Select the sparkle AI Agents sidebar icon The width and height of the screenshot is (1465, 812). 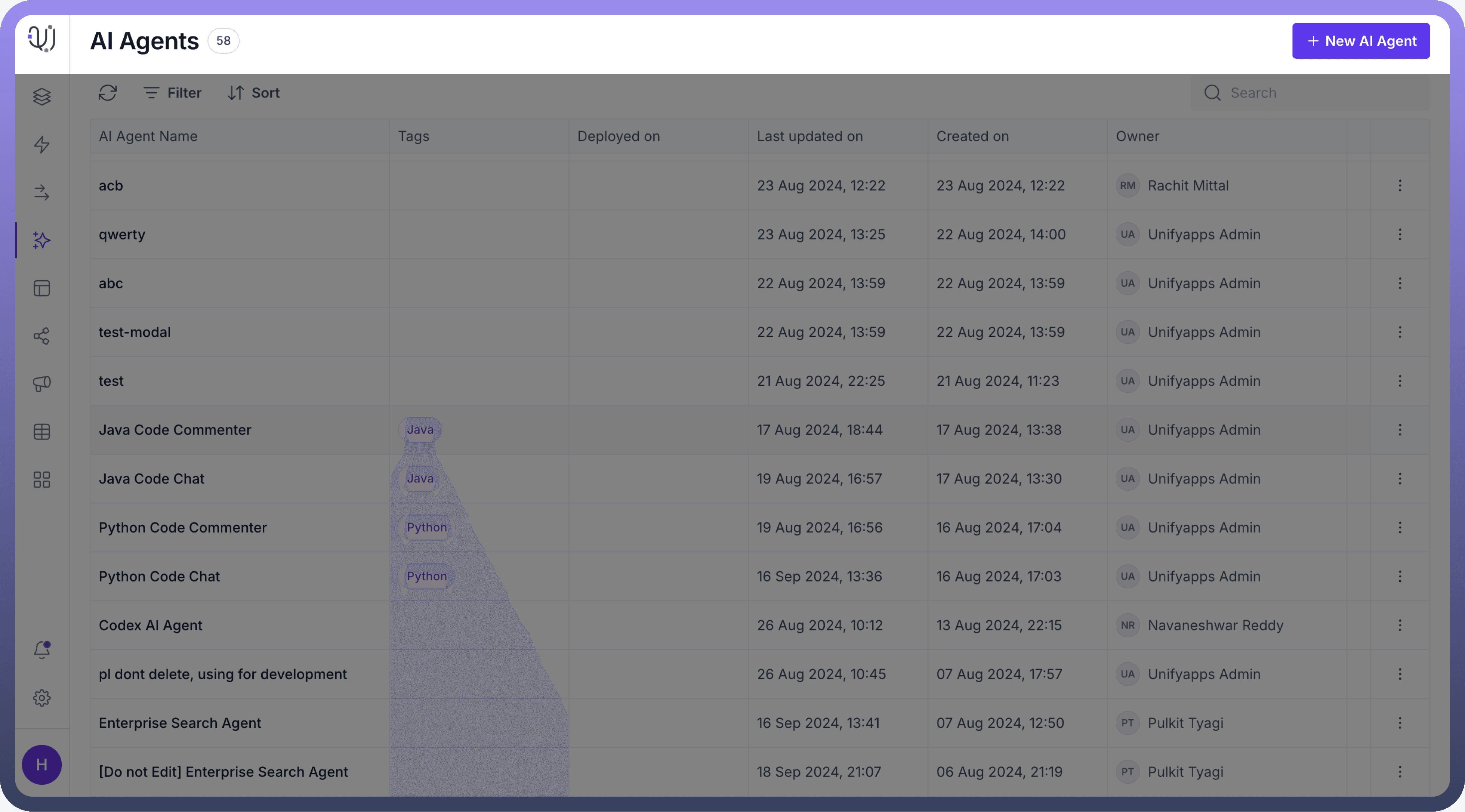(41, 240)
